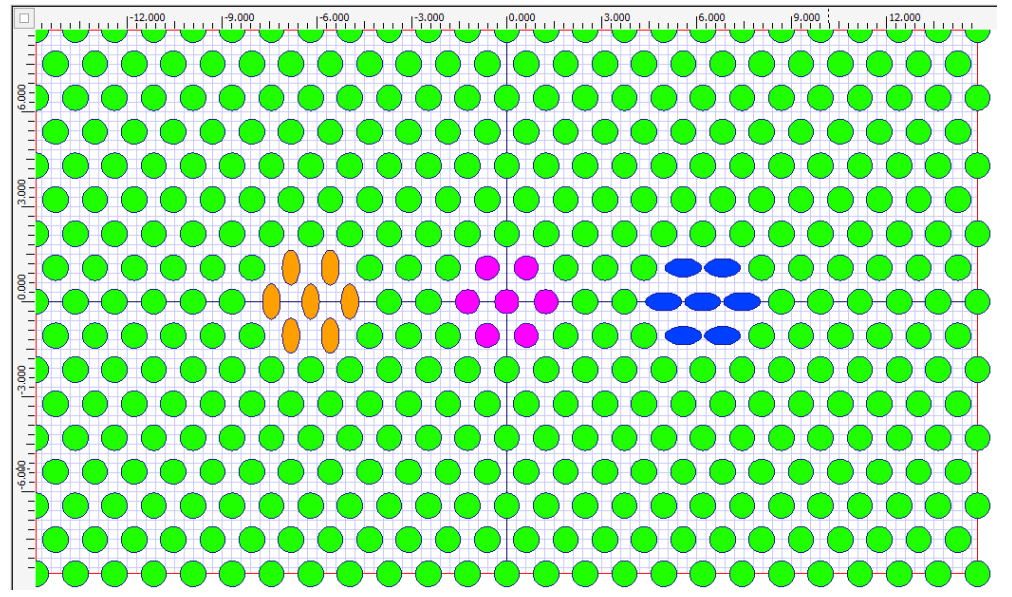
Task: Select the magenta circle at the layout origin
Action: click(507, 301)
